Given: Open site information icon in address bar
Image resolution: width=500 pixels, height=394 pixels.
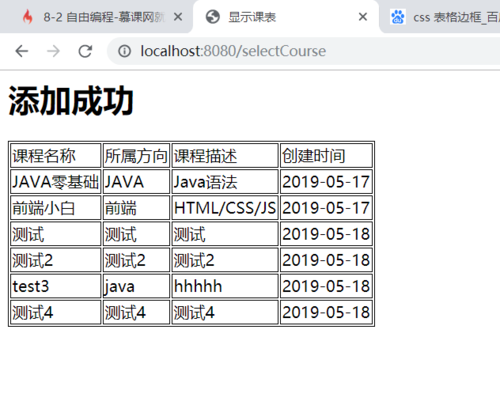Looking at the screenshot, I should point(125,51).
